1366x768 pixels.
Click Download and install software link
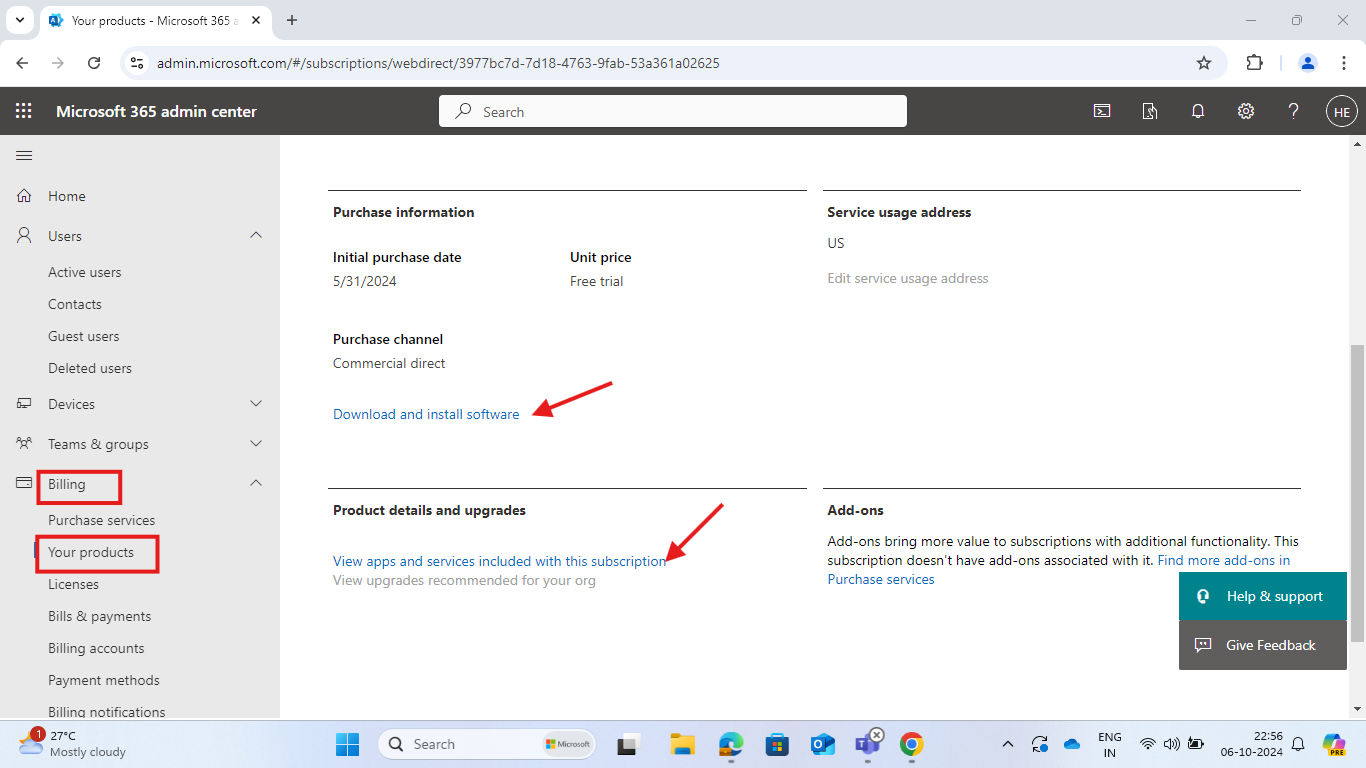(426, 414)
